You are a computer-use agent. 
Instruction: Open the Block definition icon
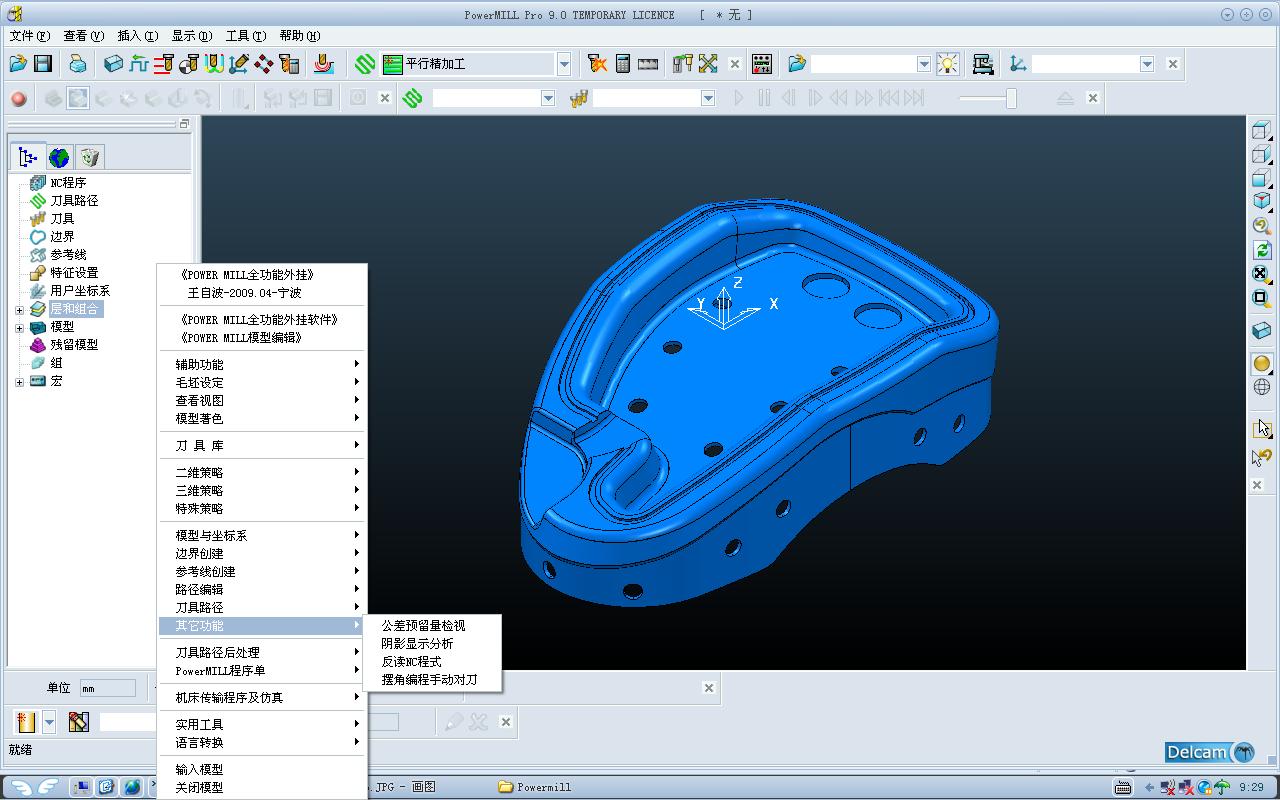coord(113,64)
